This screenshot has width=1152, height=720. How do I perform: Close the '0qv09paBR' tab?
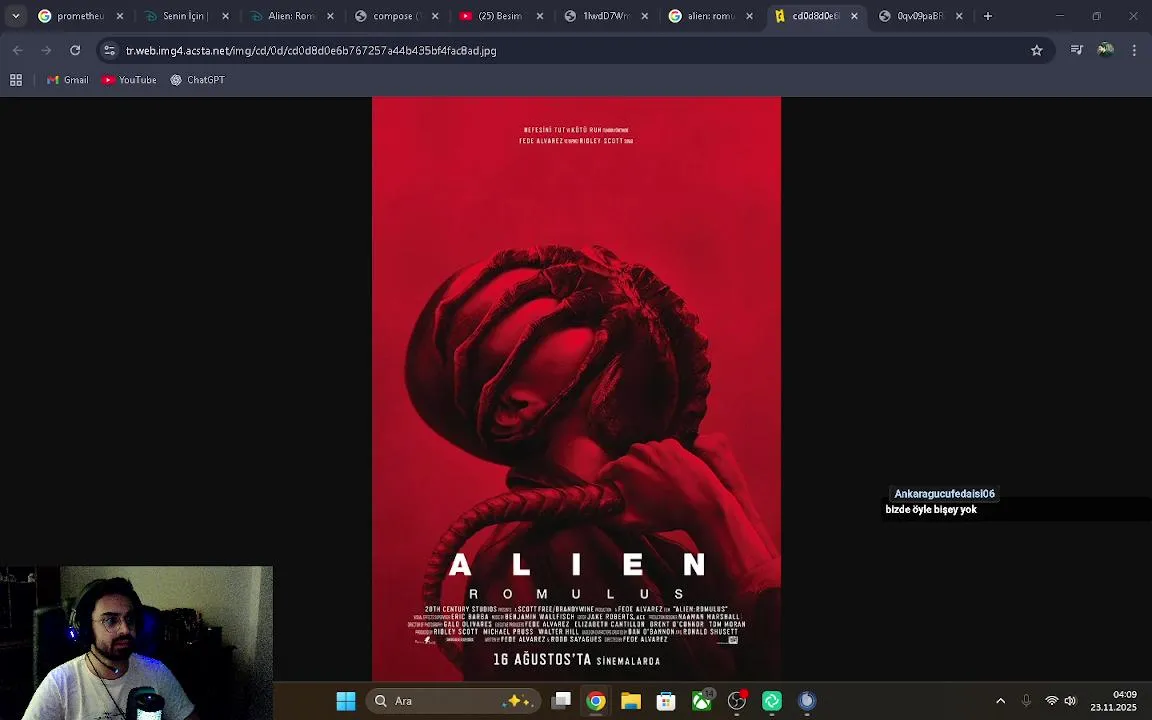(959, 16)
